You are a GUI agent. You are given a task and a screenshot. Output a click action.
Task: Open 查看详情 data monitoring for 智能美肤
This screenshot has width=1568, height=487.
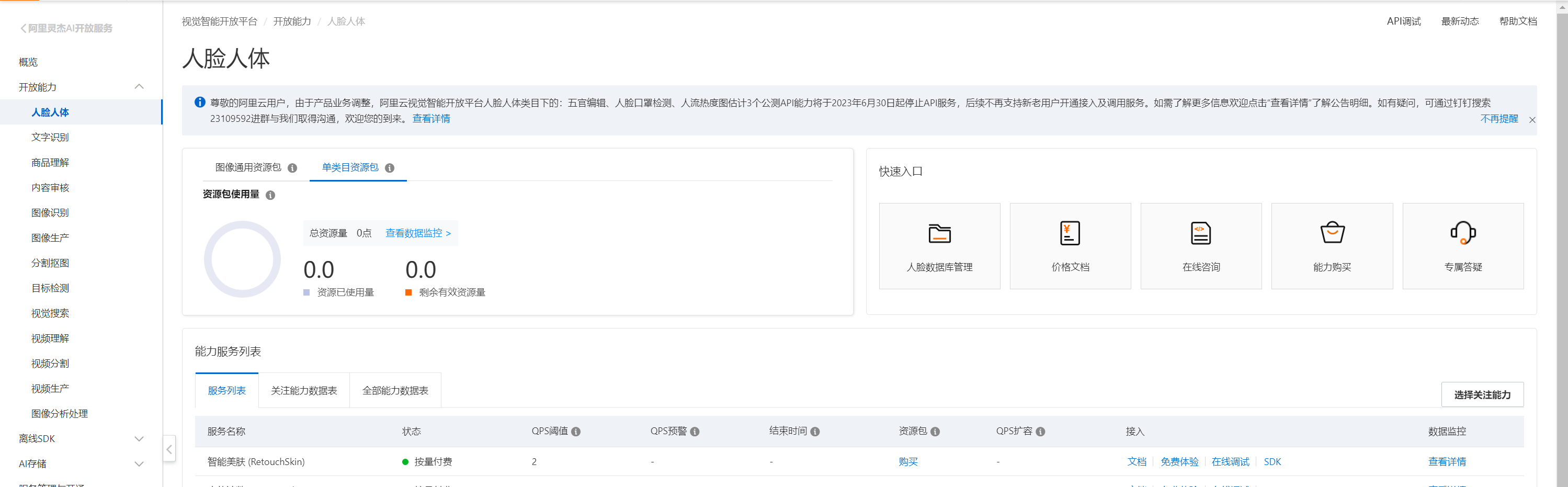coord(1447,462)
